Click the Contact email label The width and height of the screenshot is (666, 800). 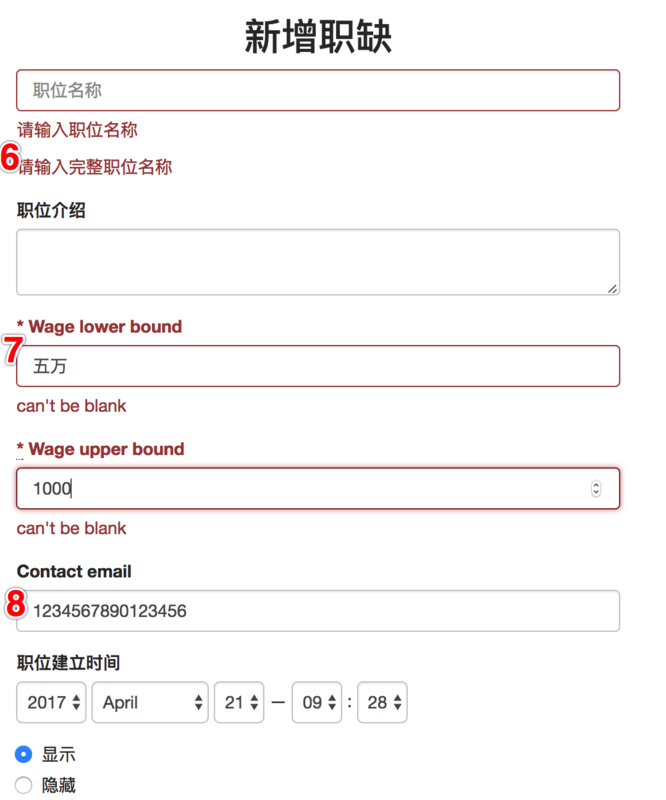coord(74,571)
